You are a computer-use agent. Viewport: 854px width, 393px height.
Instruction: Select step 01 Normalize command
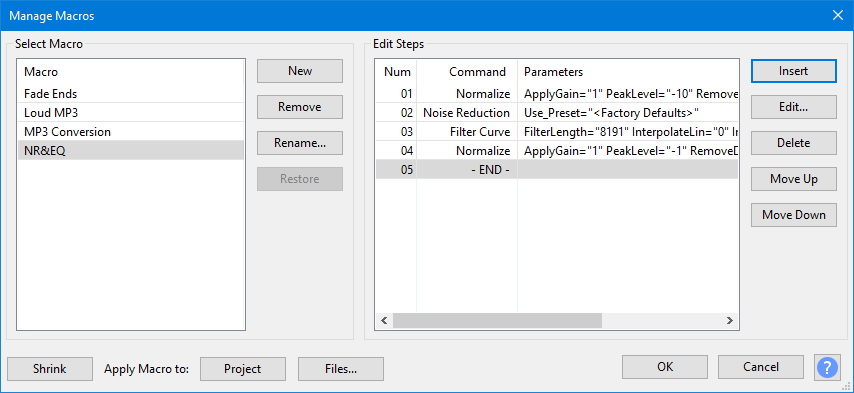467,94
